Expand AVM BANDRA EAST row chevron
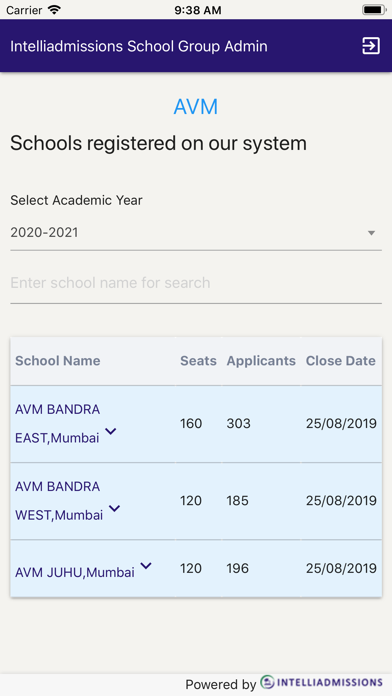The height and width of the screenshot is (696, 392). [111, 431]
